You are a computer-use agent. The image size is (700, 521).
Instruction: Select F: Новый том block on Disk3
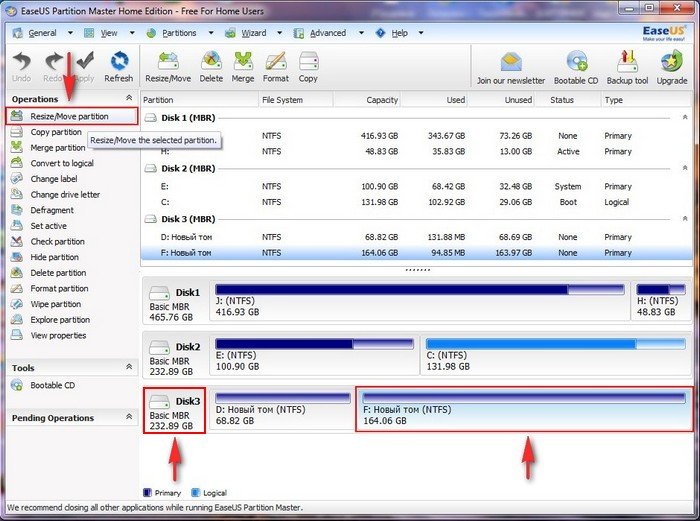525,409
